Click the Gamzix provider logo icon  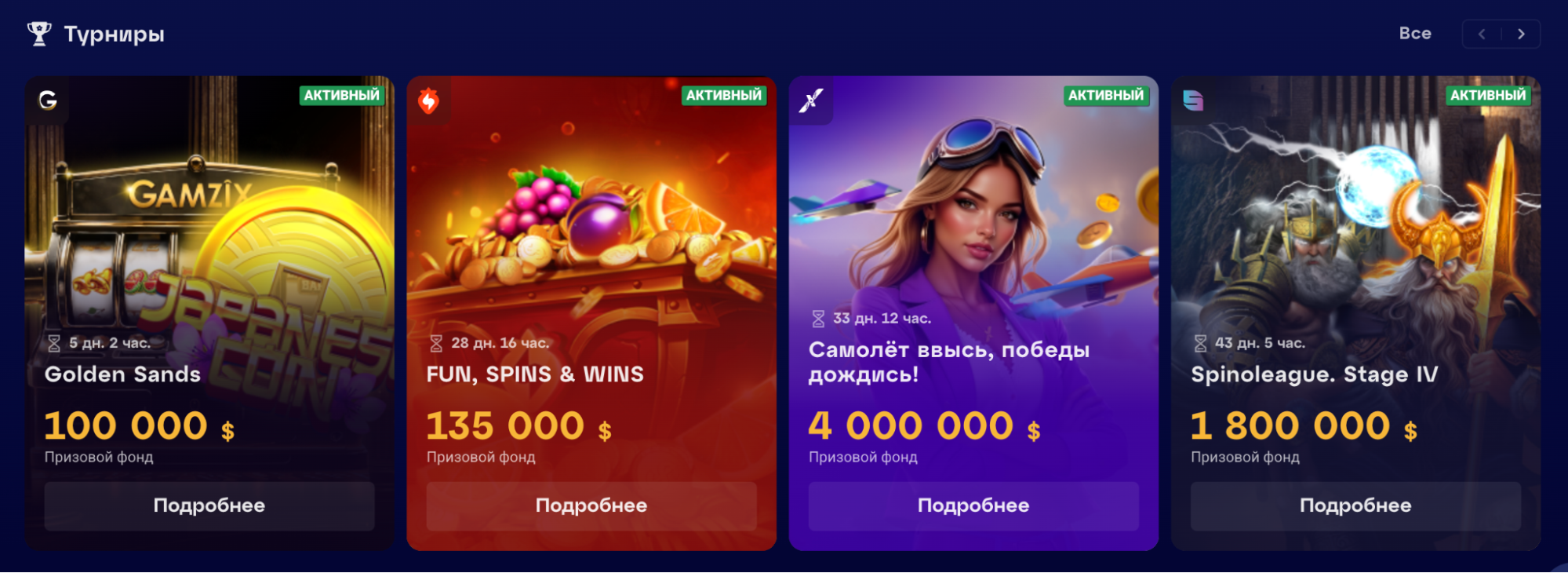pos(48,100)
